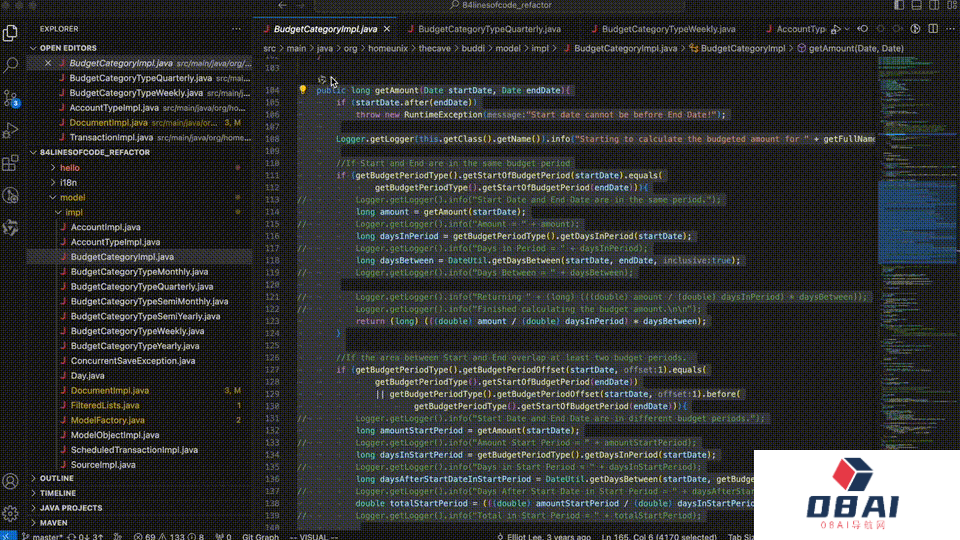Expand the Java Projects section
Screen dimensions: 960x540
[x=70, y=508]
